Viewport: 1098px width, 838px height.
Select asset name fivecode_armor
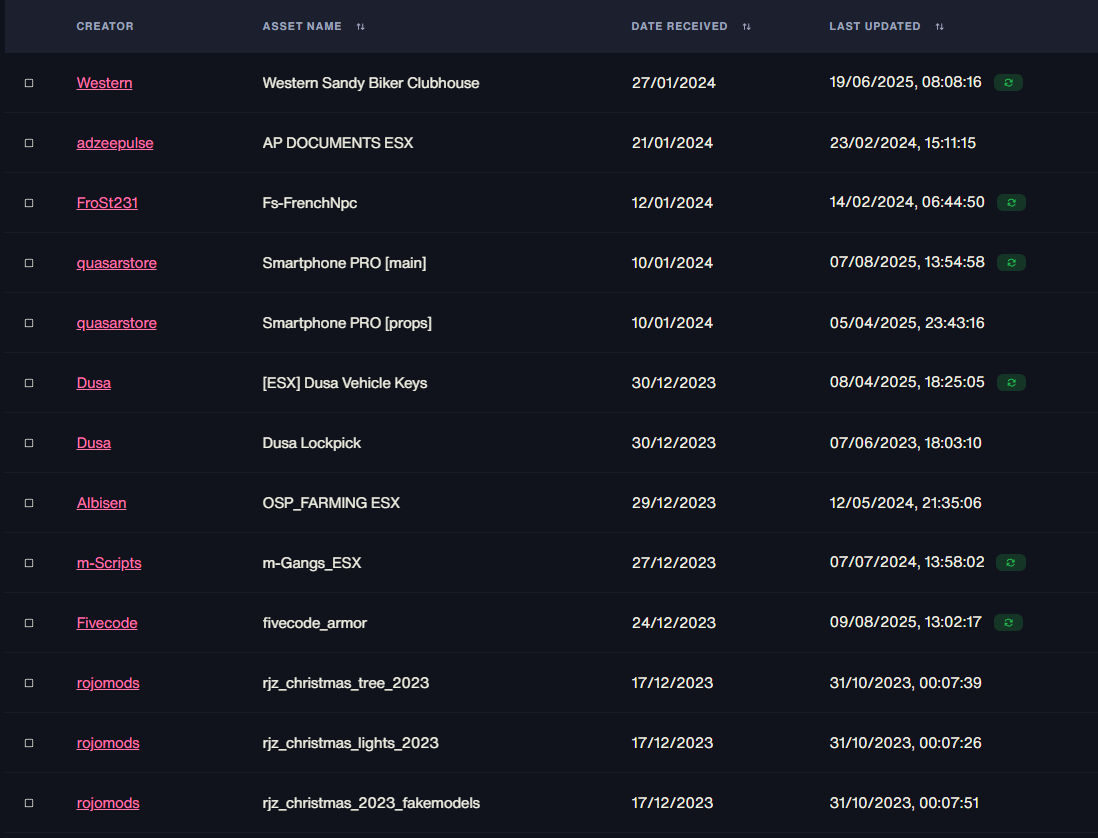click(x=314, y=623)
